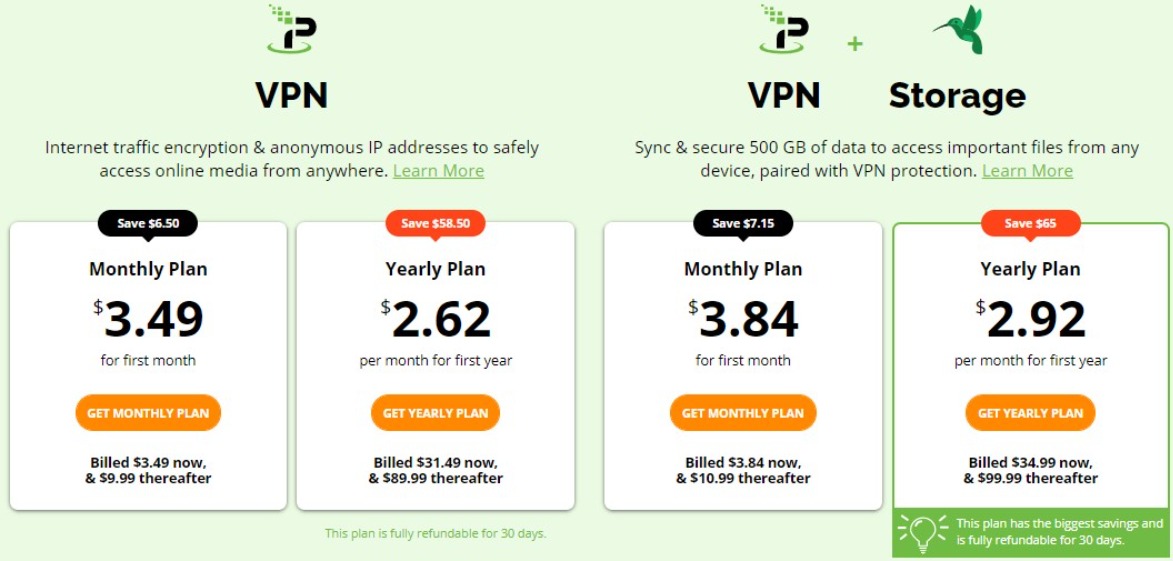This screenshot has height=561, width=1173.
Task: Click the hummingbird Storage icon
Action: pos(959,30)
